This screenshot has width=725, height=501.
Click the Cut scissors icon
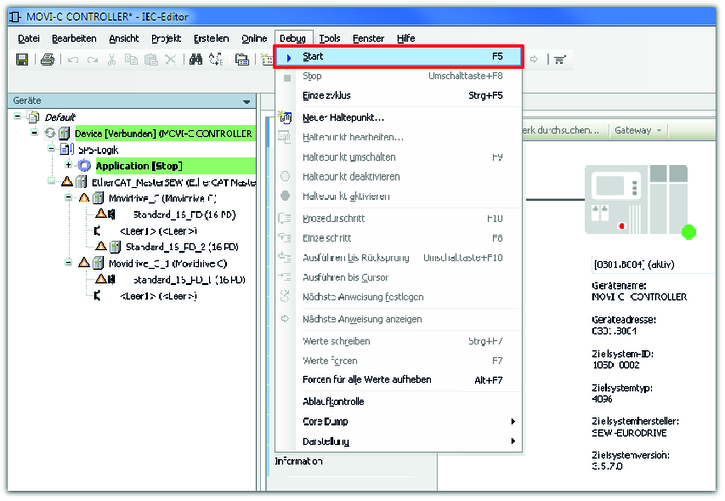tap(110, 60)
